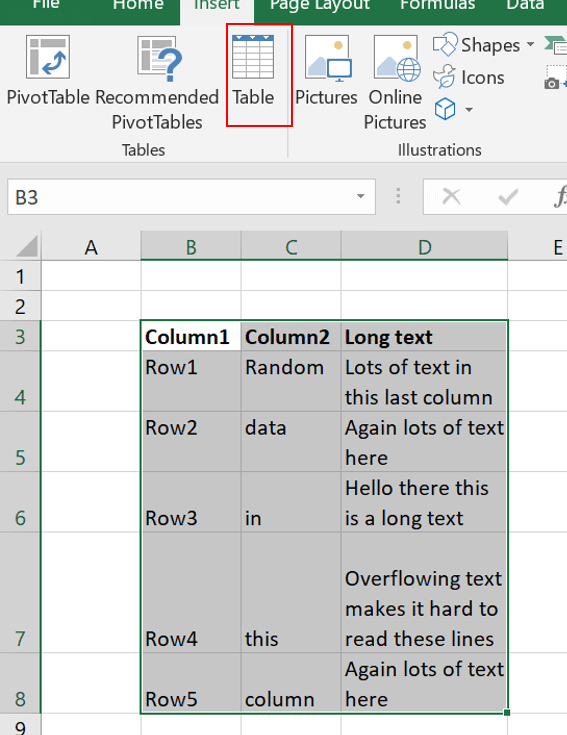Expand the Name Box dropdown arrow

(x=360, y=196)
